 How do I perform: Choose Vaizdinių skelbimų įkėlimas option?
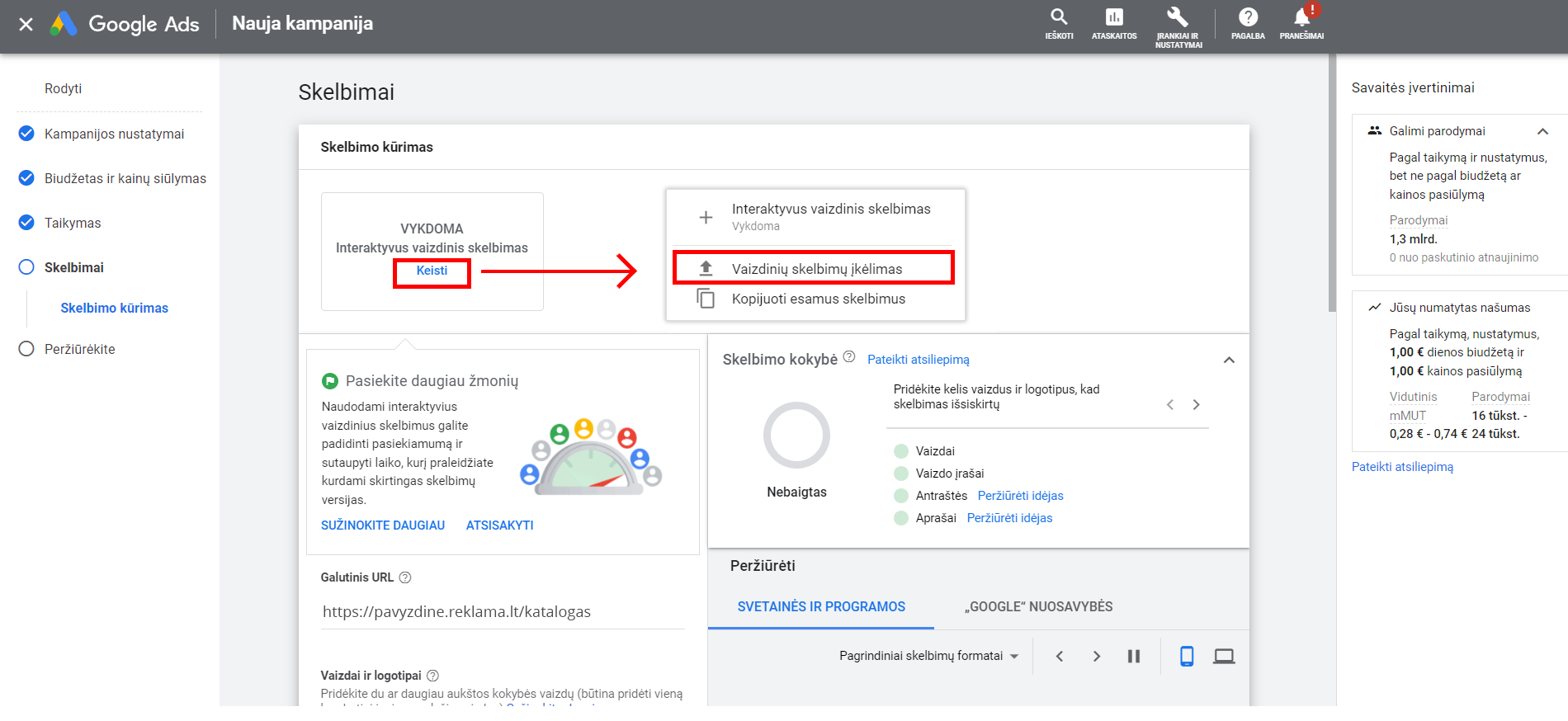[x=815, y=269]
